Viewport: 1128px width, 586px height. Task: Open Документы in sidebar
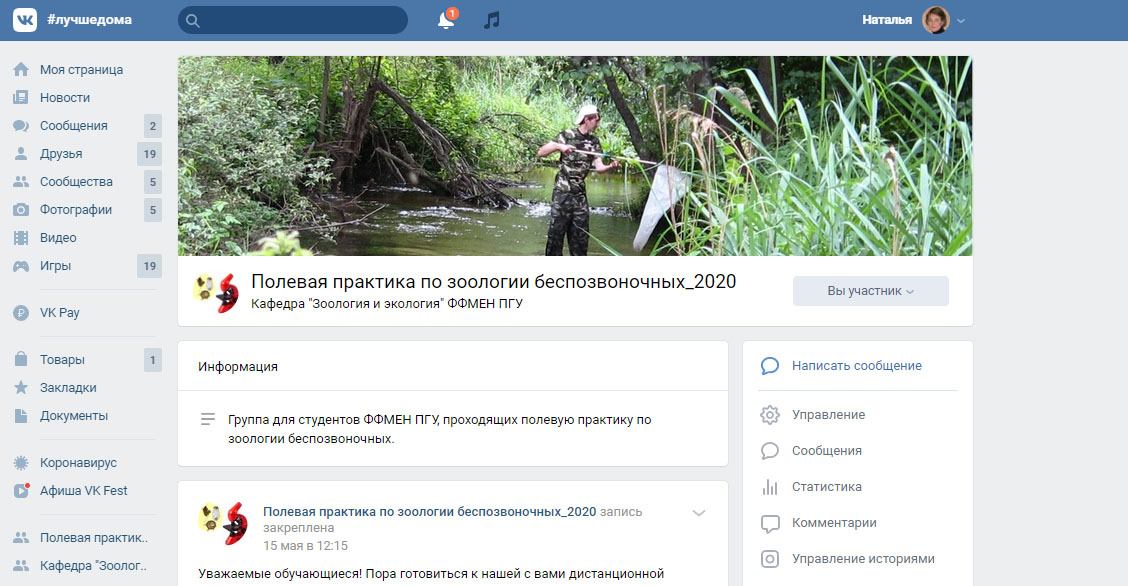tap(74, 416)
